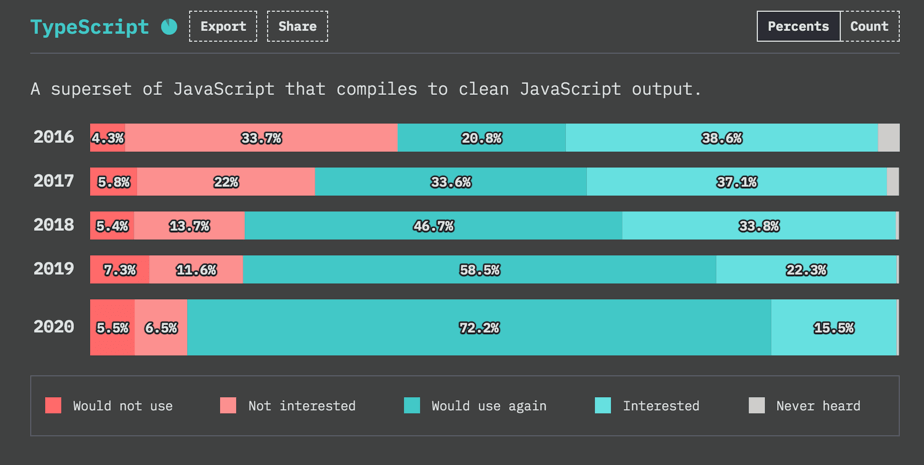Click the 2020 Would use again 72.2% segment
This screenshot has width=924, height=465.
coord(478,327)
